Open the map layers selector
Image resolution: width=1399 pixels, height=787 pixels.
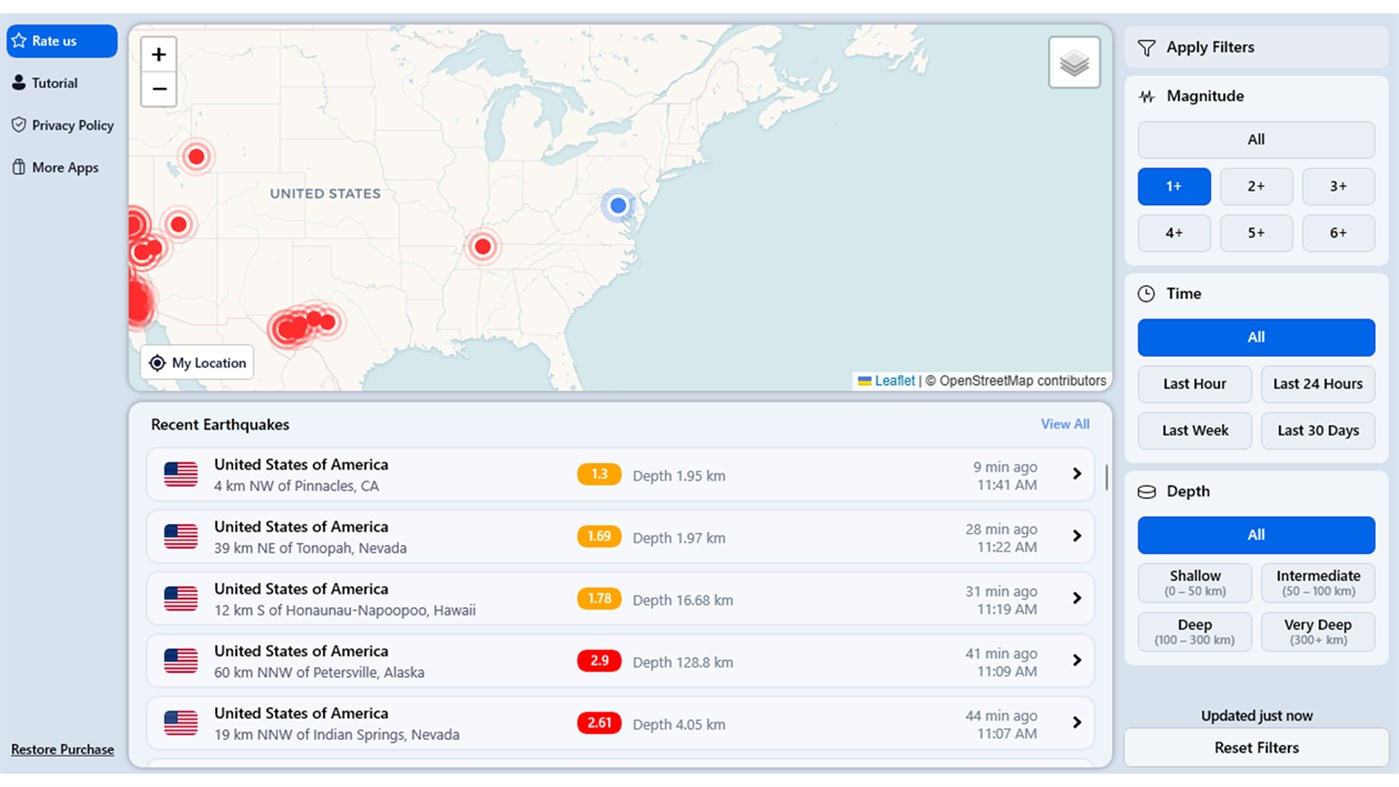coord(1074,62)
